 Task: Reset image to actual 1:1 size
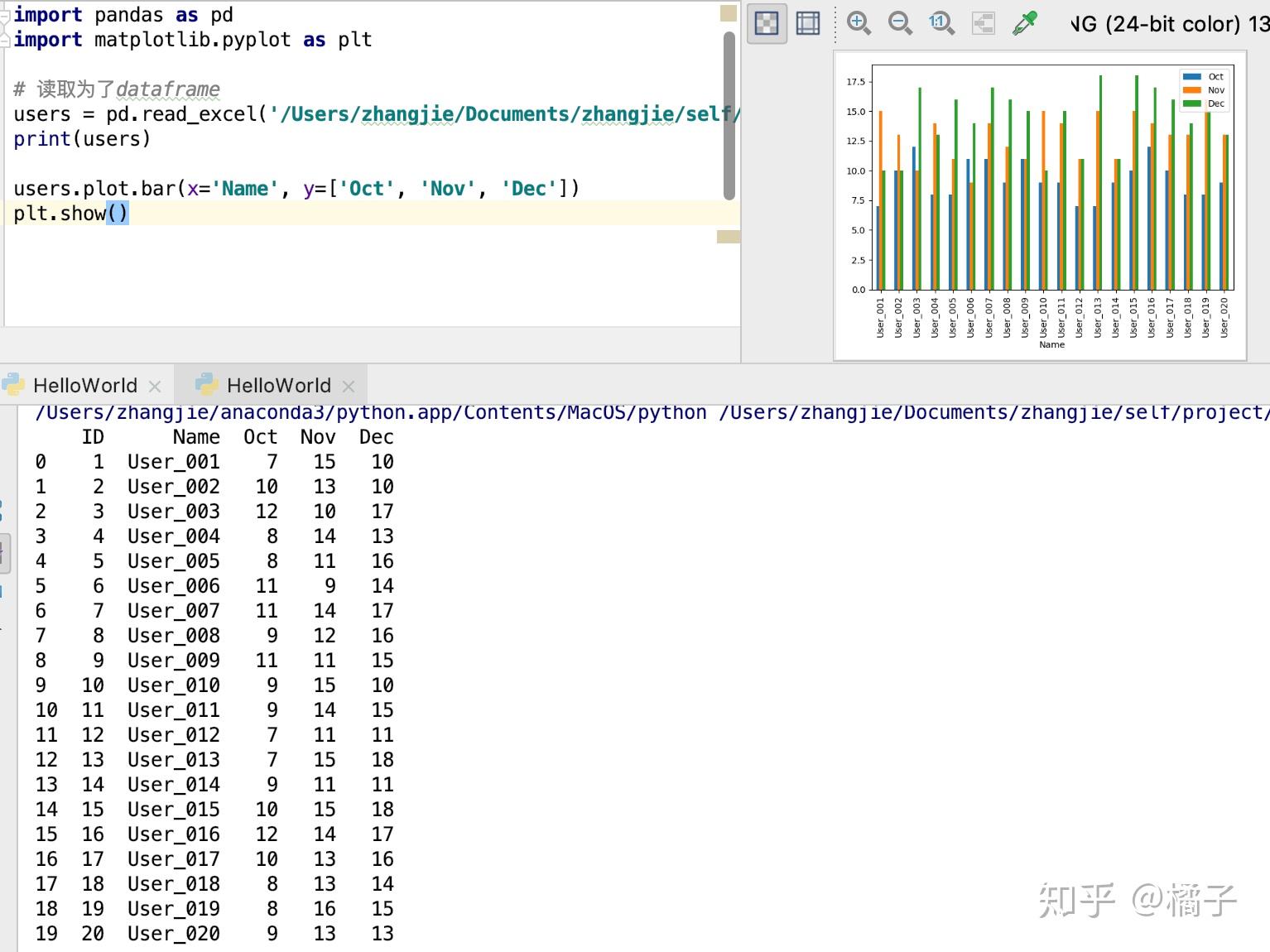pyautogui.click(x=940, y=23)
